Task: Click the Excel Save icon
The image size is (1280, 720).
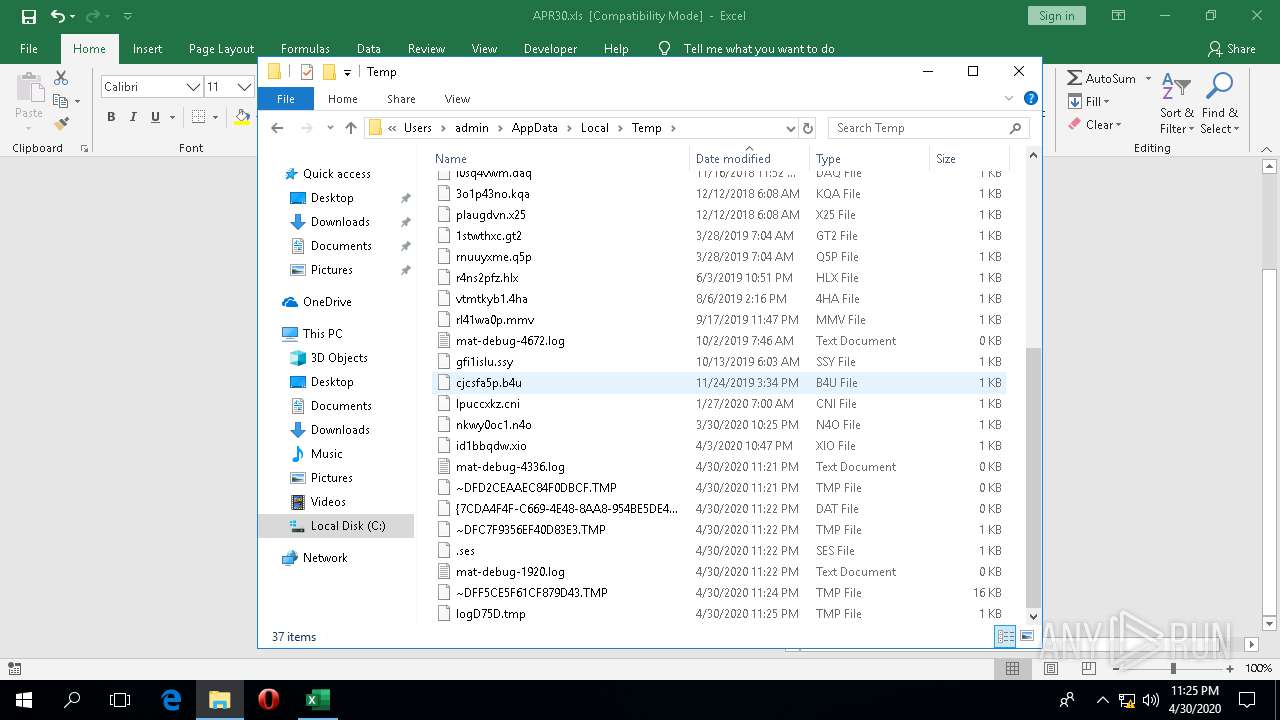Action: click(x=28, y=16)
